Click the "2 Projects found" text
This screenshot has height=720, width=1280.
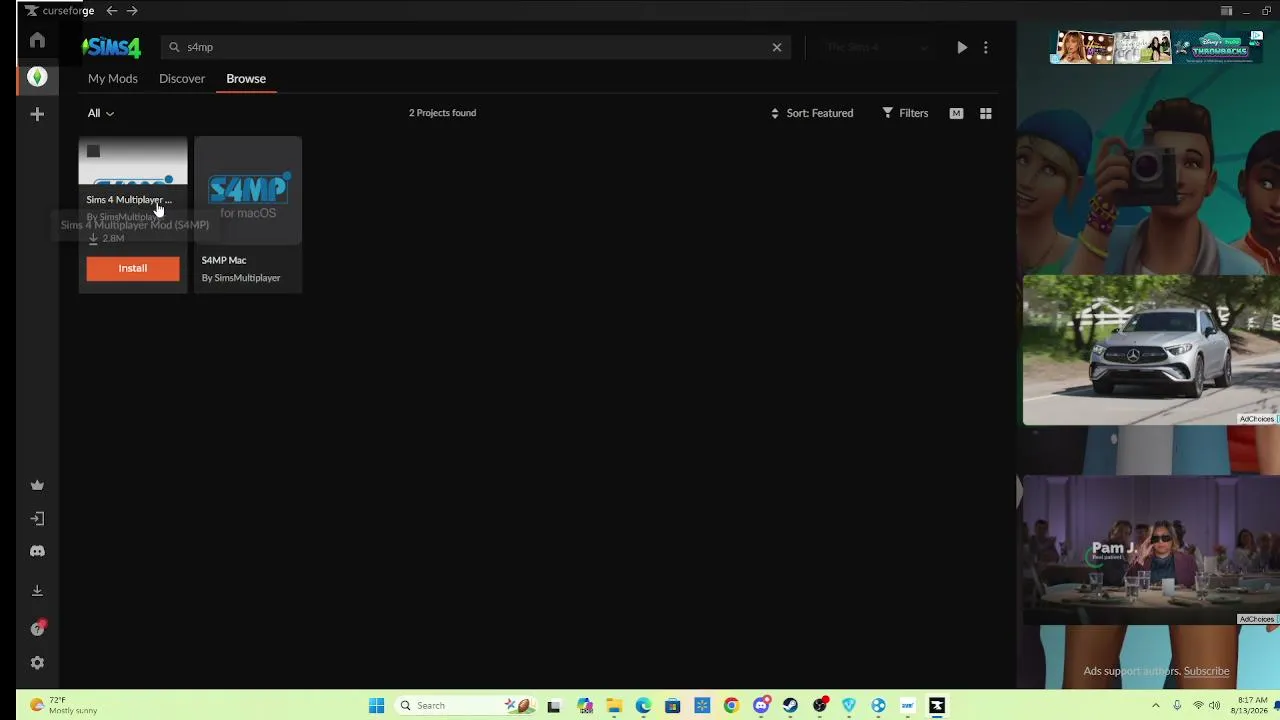[x=442, y=113]
